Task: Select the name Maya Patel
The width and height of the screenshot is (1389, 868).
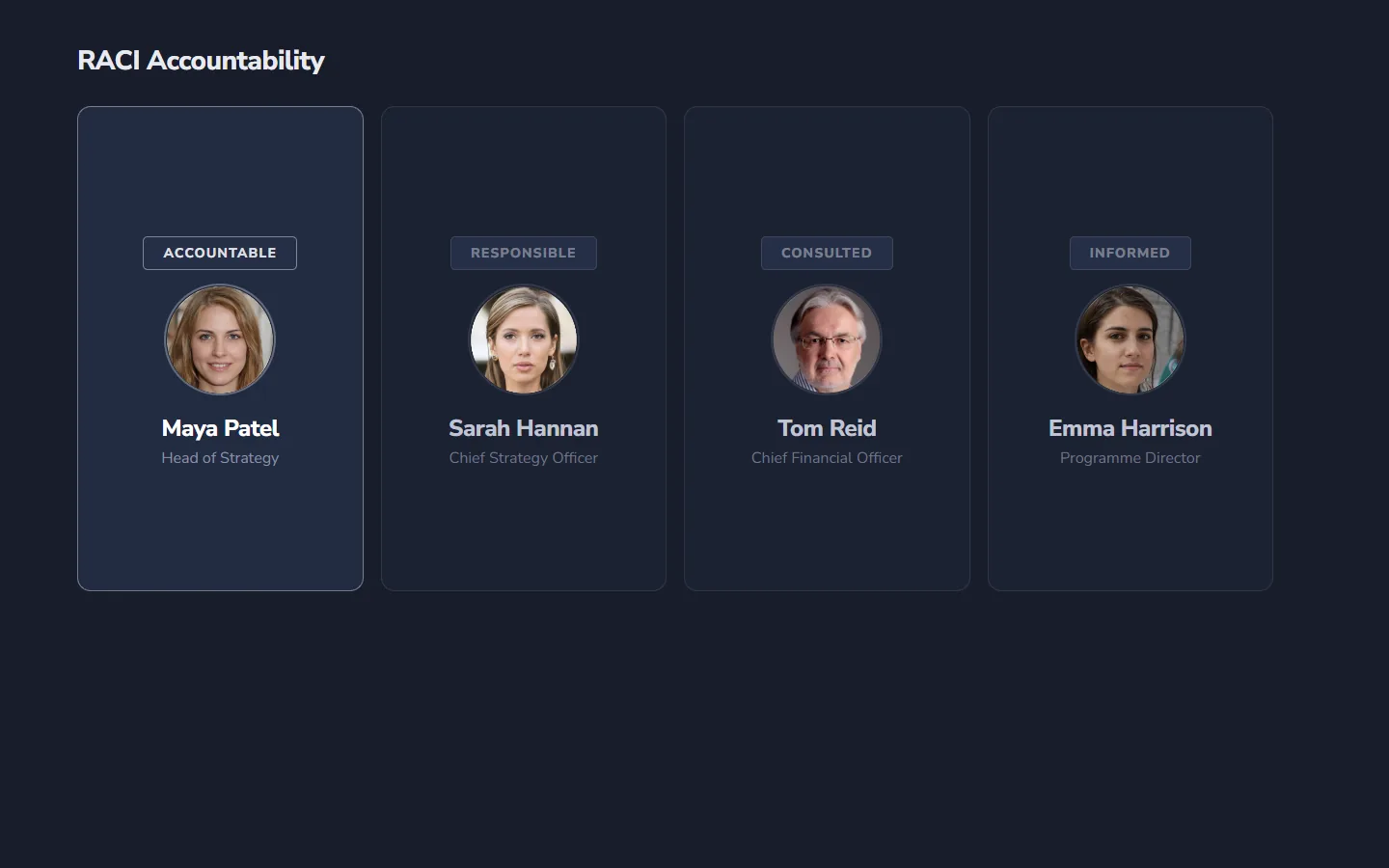Action: coord(219,428)
